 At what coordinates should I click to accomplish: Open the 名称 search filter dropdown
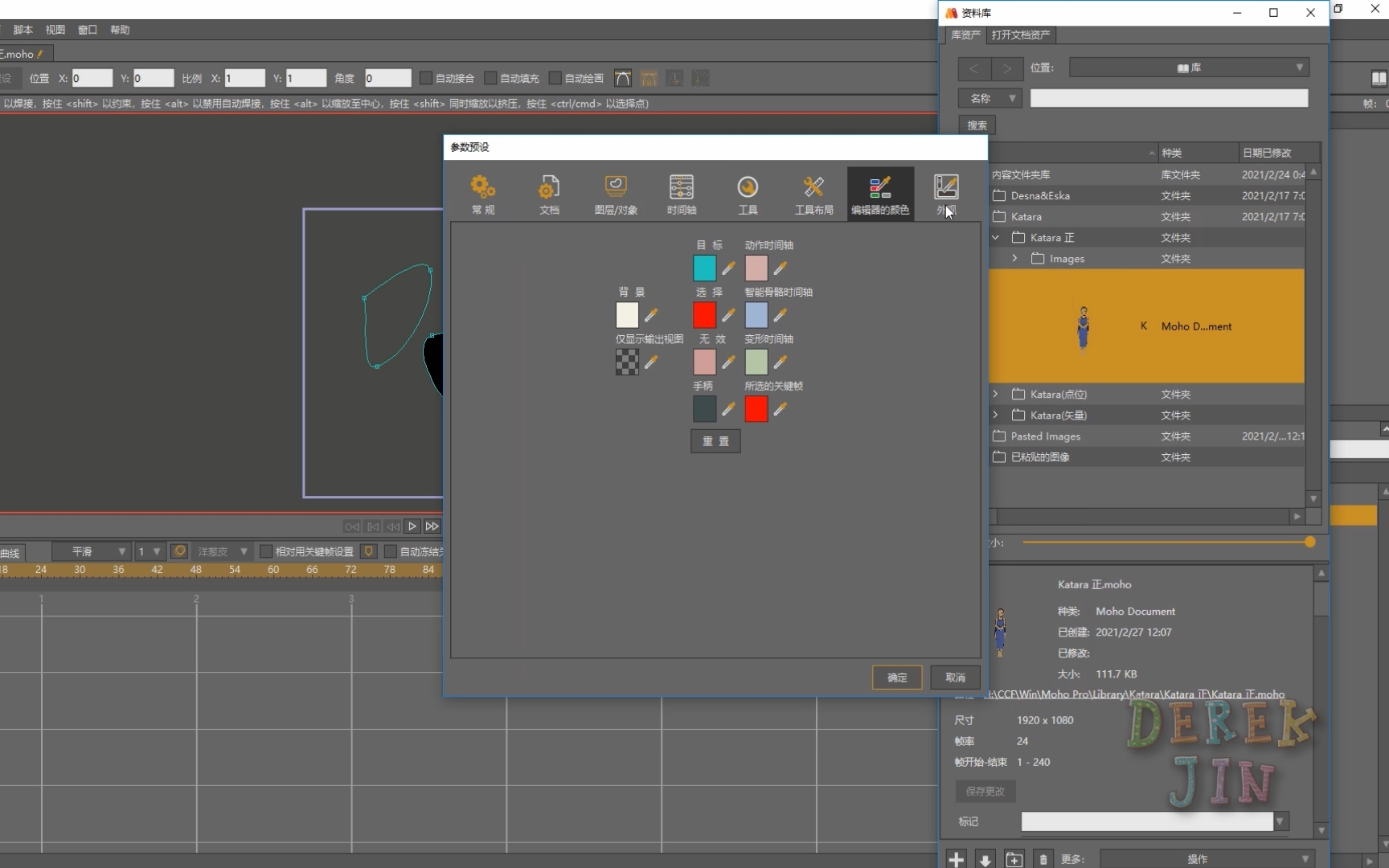(990, 98)
